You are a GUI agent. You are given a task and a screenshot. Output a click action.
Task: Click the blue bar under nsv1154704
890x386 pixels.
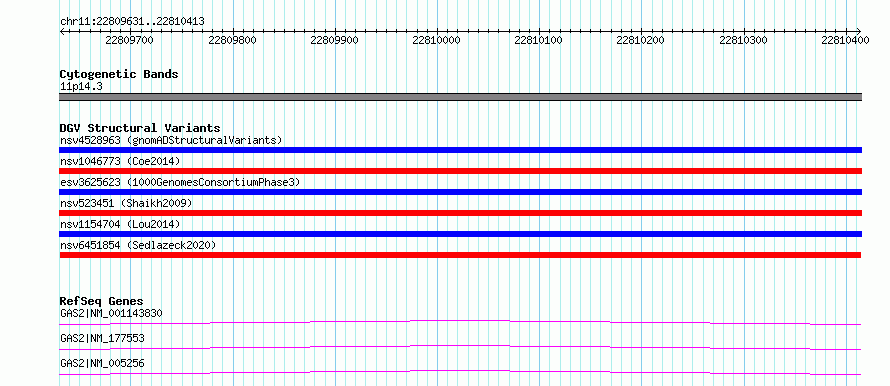pyautogui.click(x=460, y=234)
